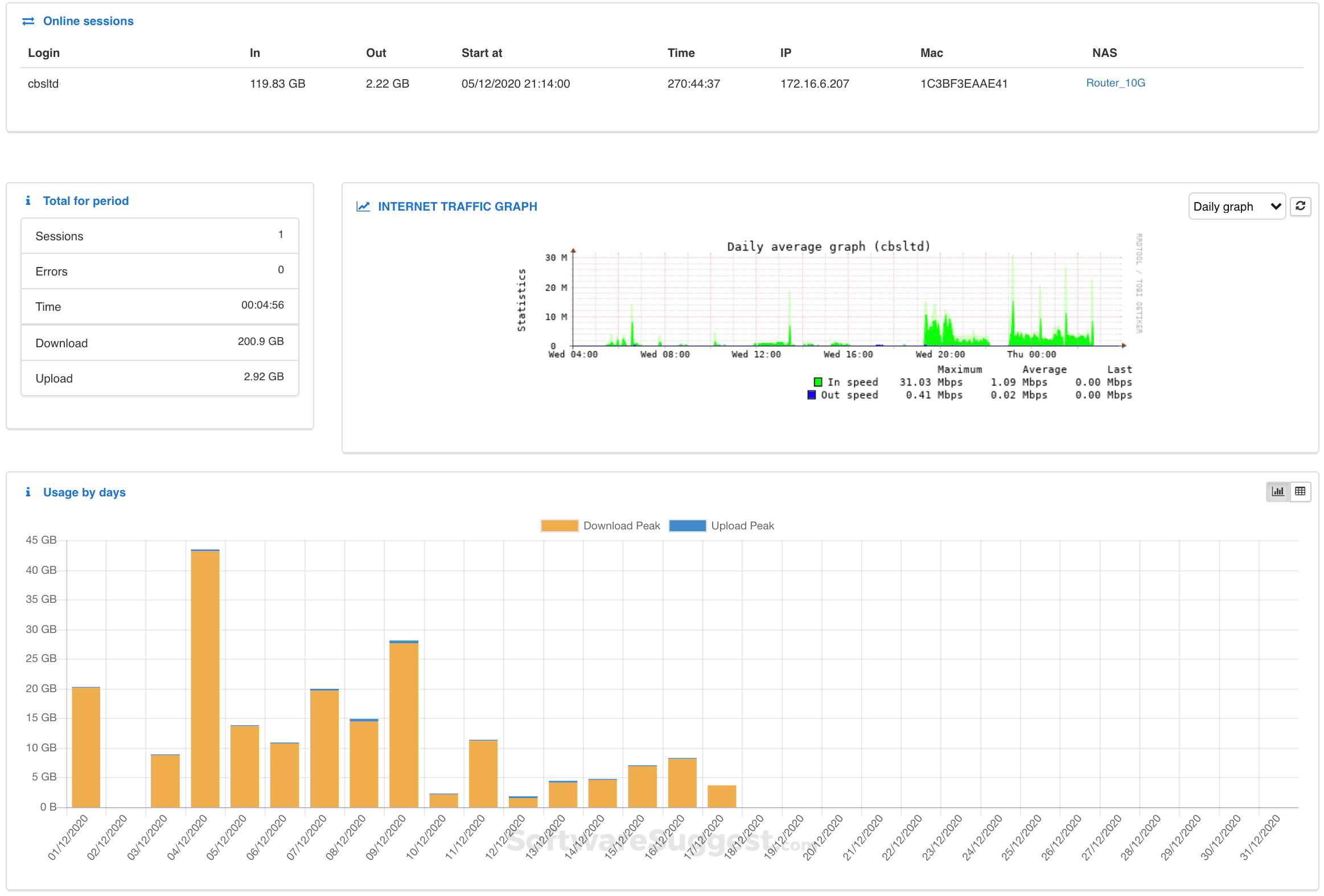Click the Online sessions swap arrows icon

pos(29,21)
